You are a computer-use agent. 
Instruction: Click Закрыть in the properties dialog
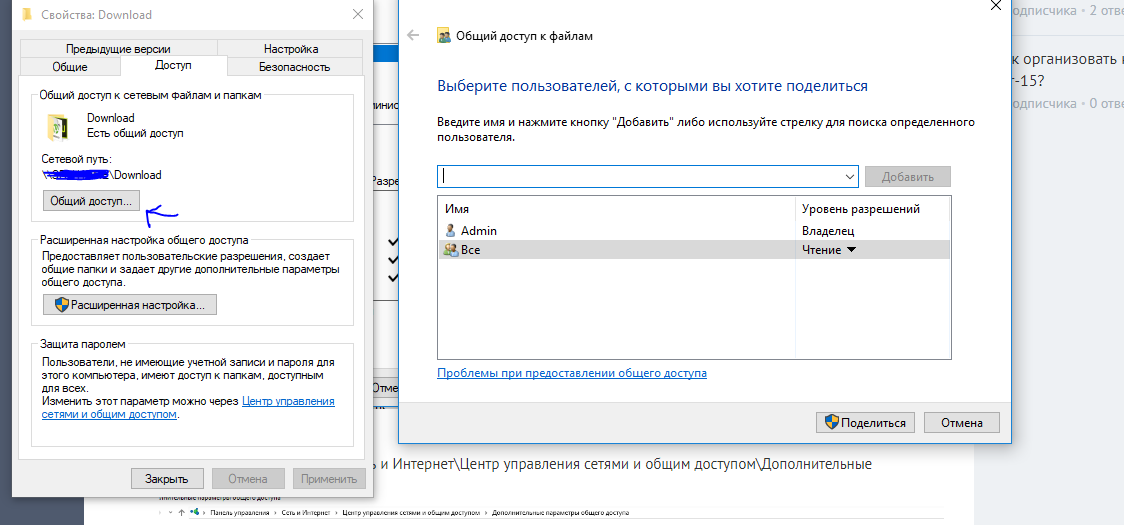tap(166, 478)
